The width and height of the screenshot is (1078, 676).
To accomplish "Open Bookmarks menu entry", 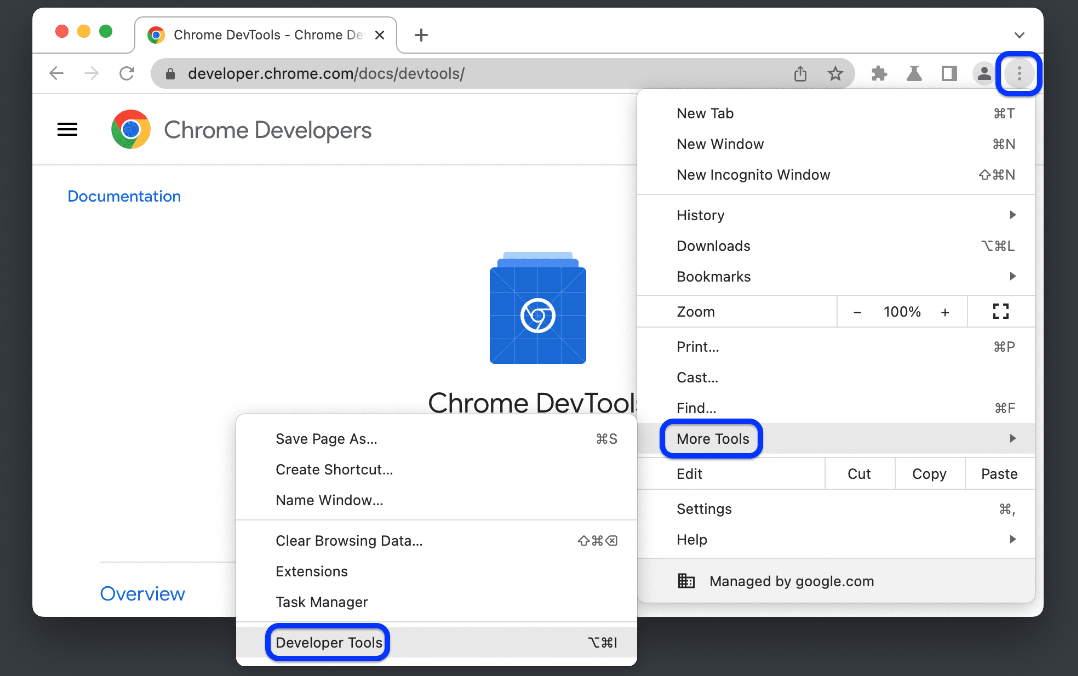I will pyautogui.click(x=836, y=276).
